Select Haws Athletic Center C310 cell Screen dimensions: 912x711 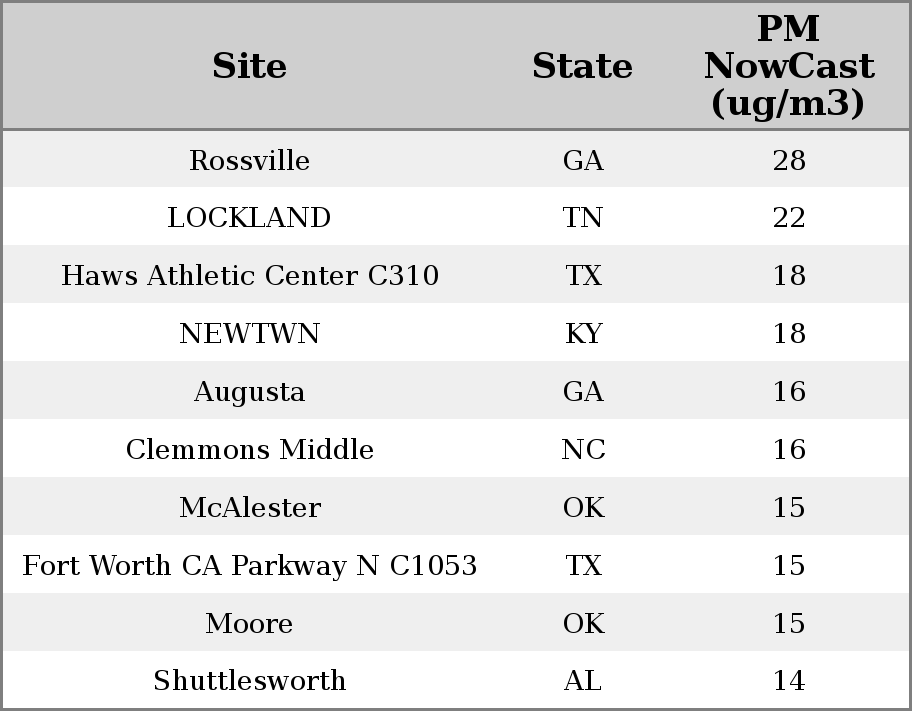[x=250, y=275]
